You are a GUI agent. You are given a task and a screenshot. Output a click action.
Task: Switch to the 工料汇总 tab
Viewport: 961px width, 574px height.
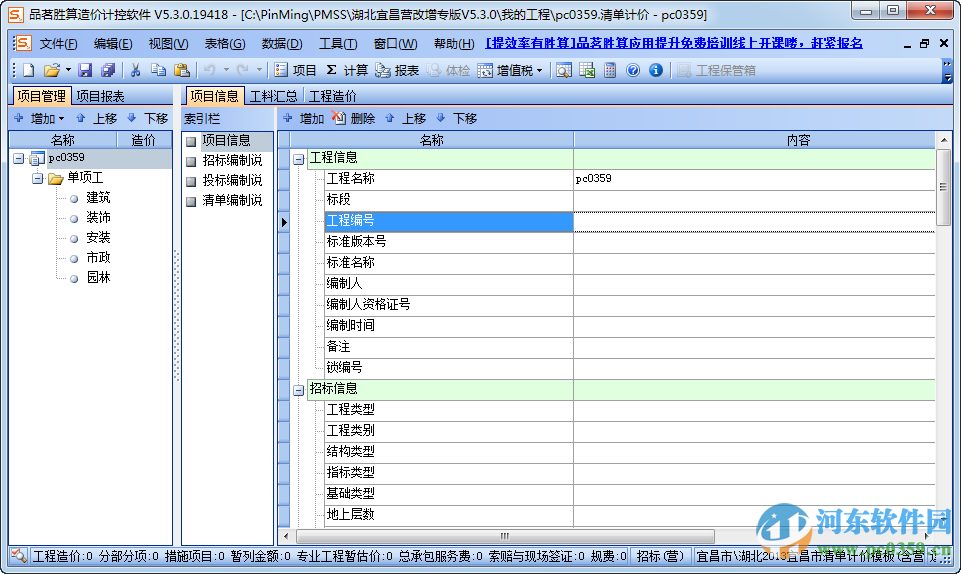pos(274,96)
